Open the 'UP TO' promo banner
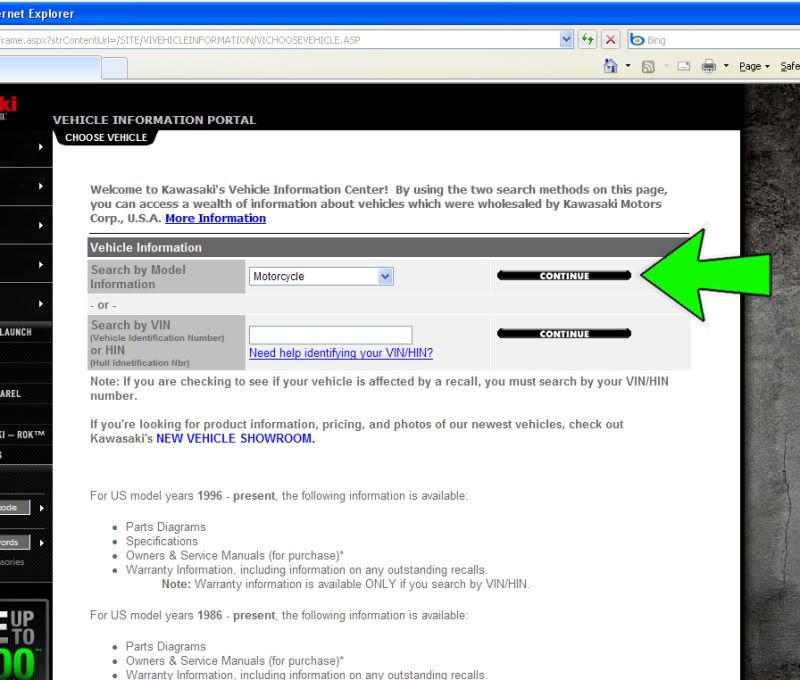The width and height of the screenshot is (800, 680). [24, 640]
